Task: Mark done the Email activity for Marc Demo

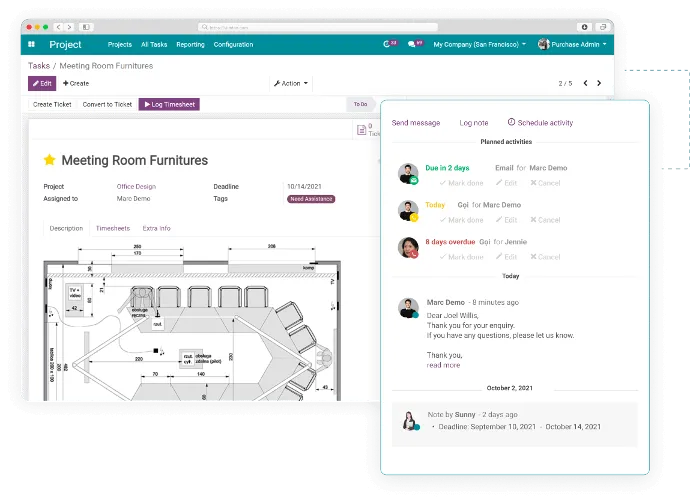Action: pos(462,183)
